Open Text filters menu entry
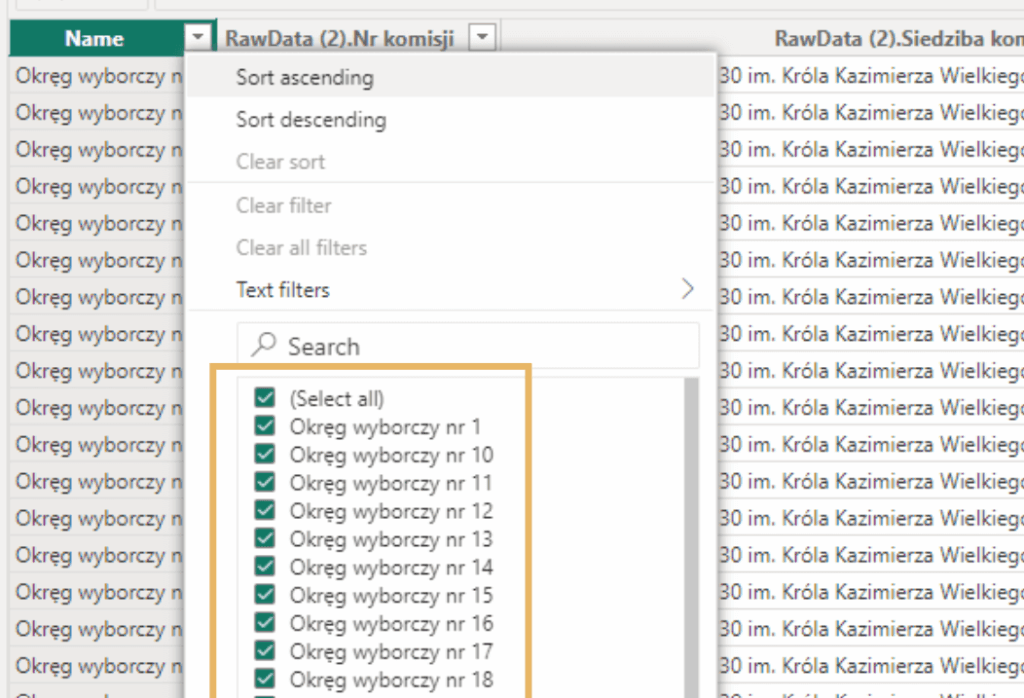This screenshot has width=1024, height=698. click(282, 290)
